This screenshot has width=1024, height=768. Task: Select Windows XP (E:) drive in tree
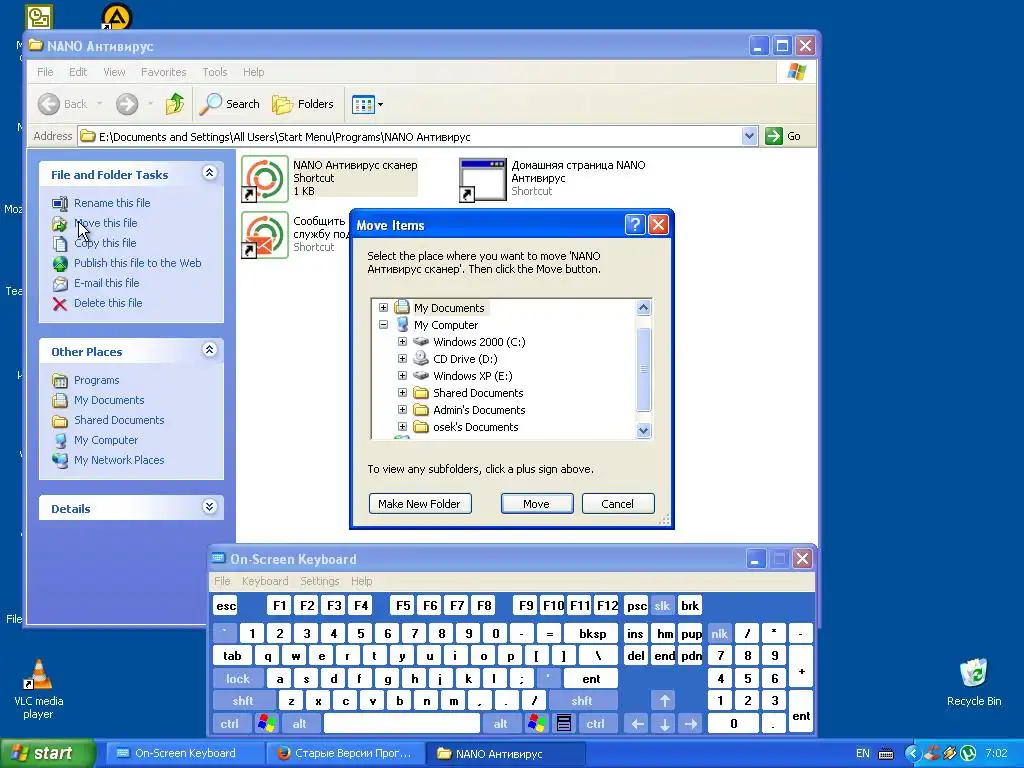pos(472,376)
